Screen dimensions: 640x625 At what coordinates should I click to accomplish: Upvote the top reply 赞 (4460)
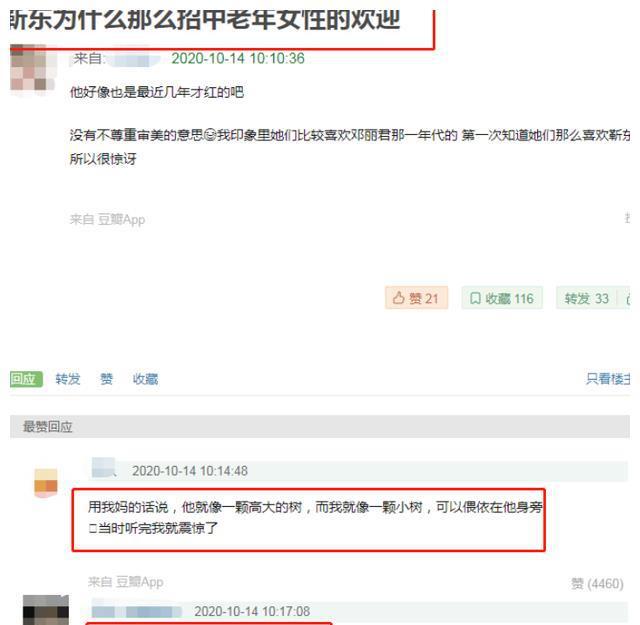(x=597, y=584)
